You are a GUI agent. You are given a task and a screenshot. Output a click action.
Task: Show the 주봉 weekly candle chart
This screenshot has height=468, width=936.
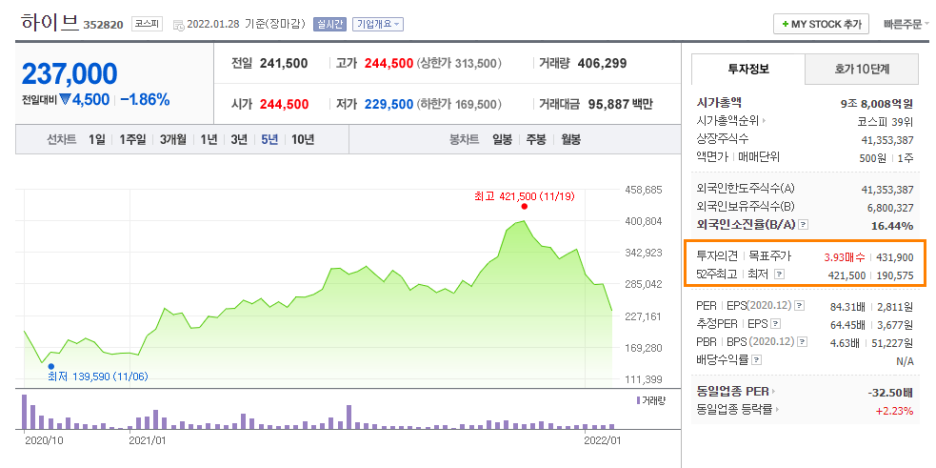[x=536, y=140]
